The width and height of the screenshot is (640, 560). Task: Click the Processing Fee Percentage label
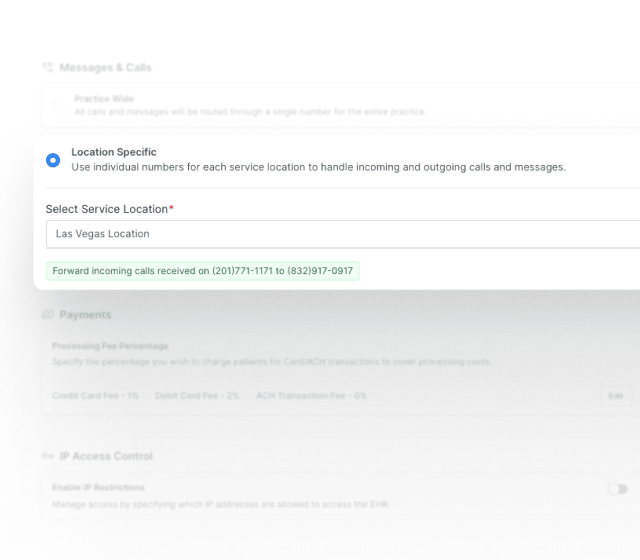[110, 346]
